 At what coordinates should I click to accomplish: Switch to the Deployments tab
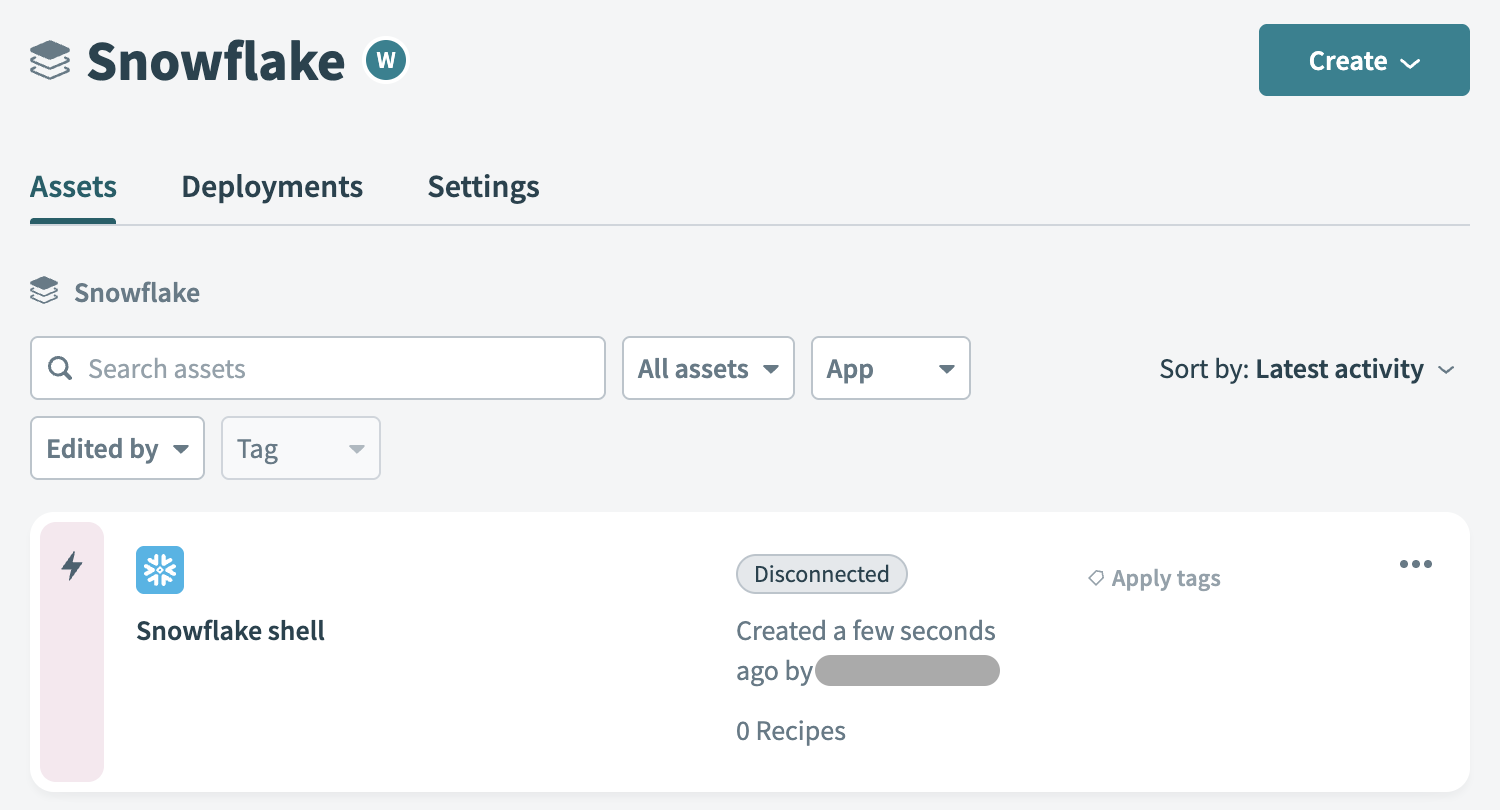272,186
